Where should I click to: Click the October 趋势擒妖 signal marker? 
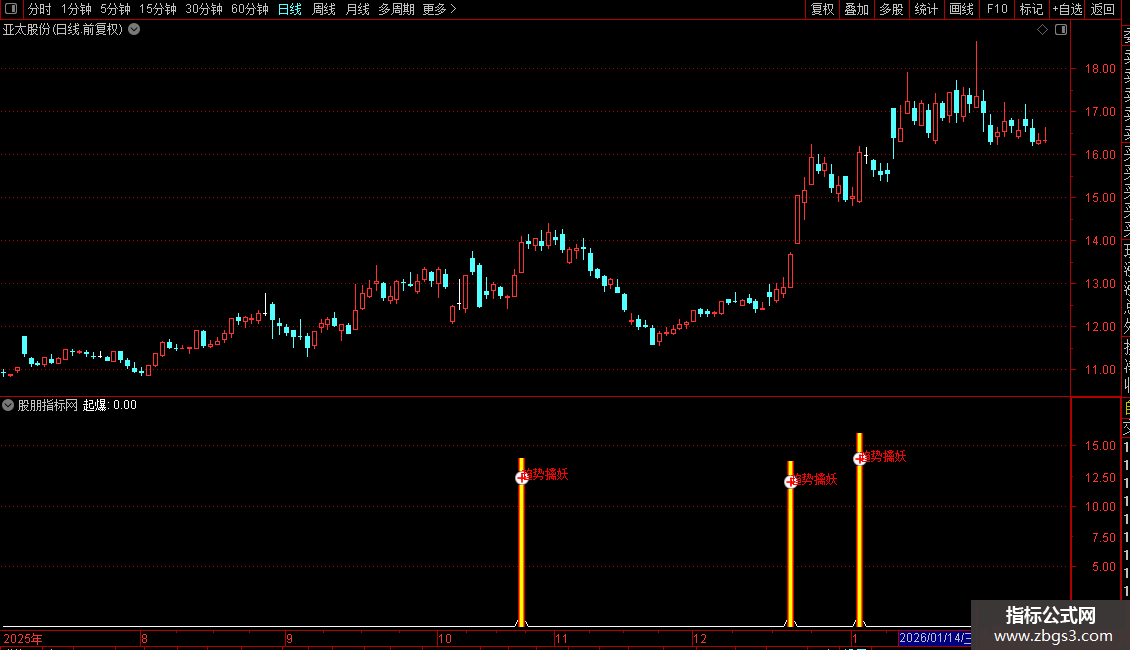(522, 477)
